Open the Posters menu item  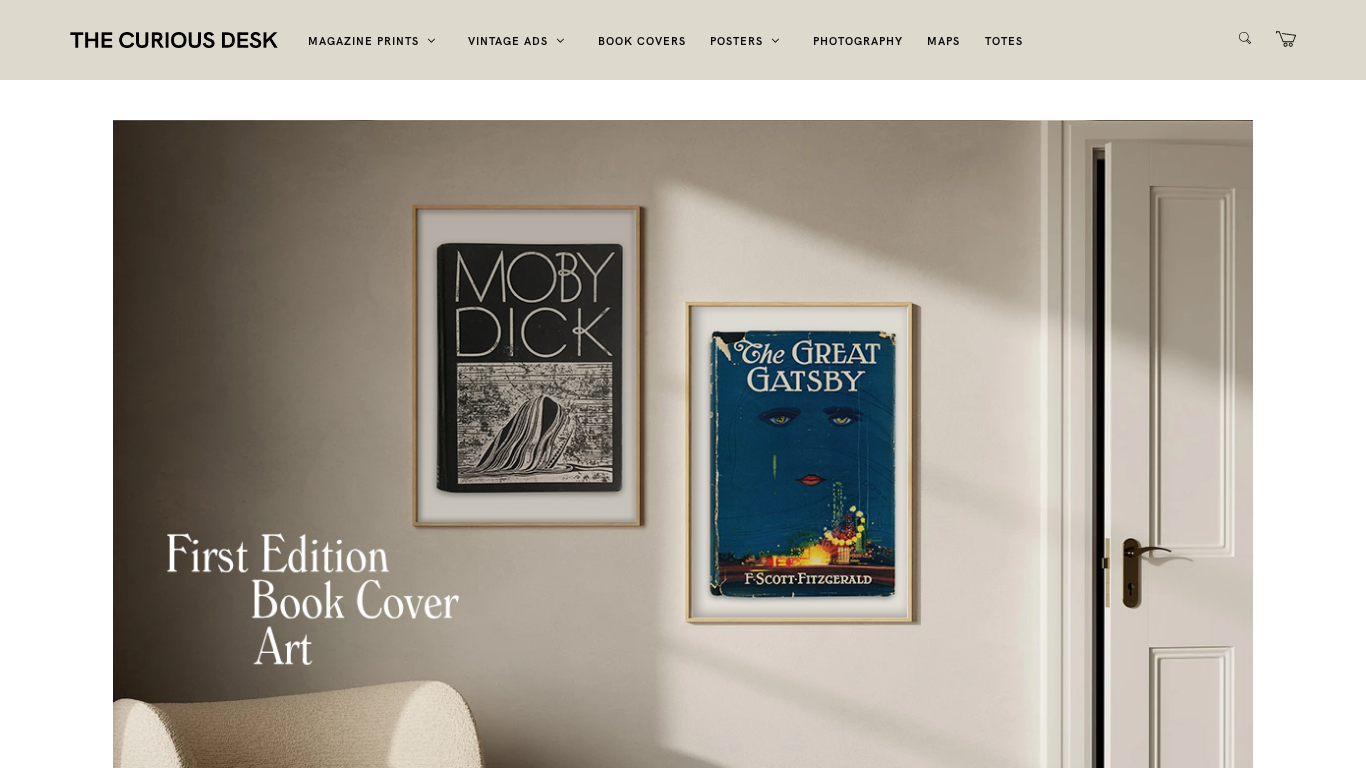click(x=736, y=41)
